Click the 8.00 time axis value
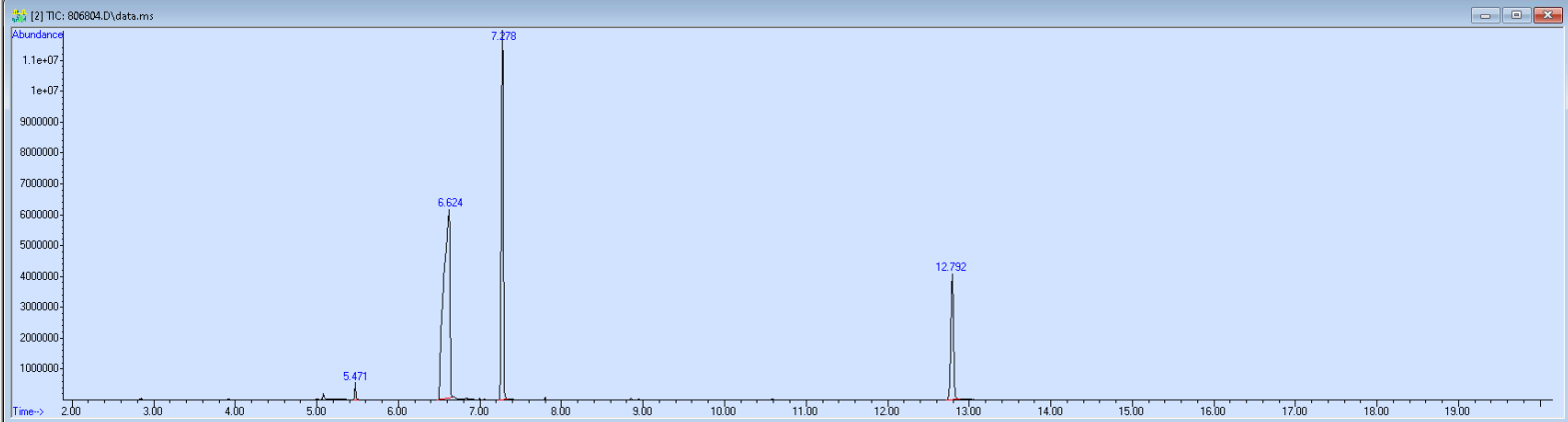The height and width of the screenshot is (422, 1568). [x=561, y=411]
